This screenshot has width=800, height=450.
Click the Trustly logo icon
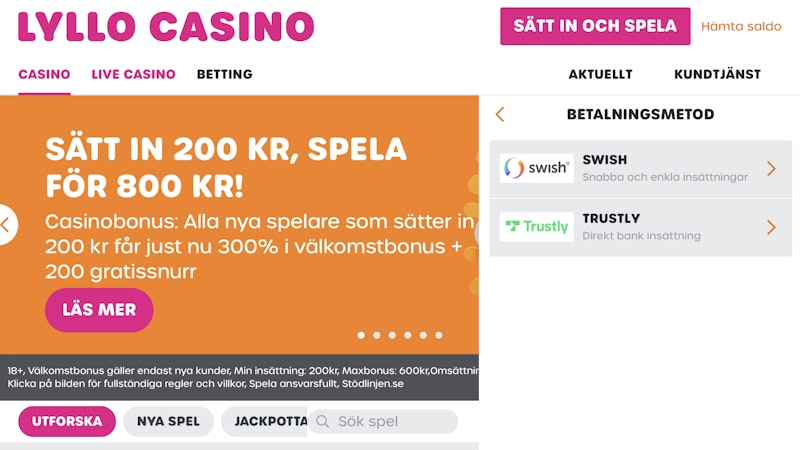coord(536,227)
